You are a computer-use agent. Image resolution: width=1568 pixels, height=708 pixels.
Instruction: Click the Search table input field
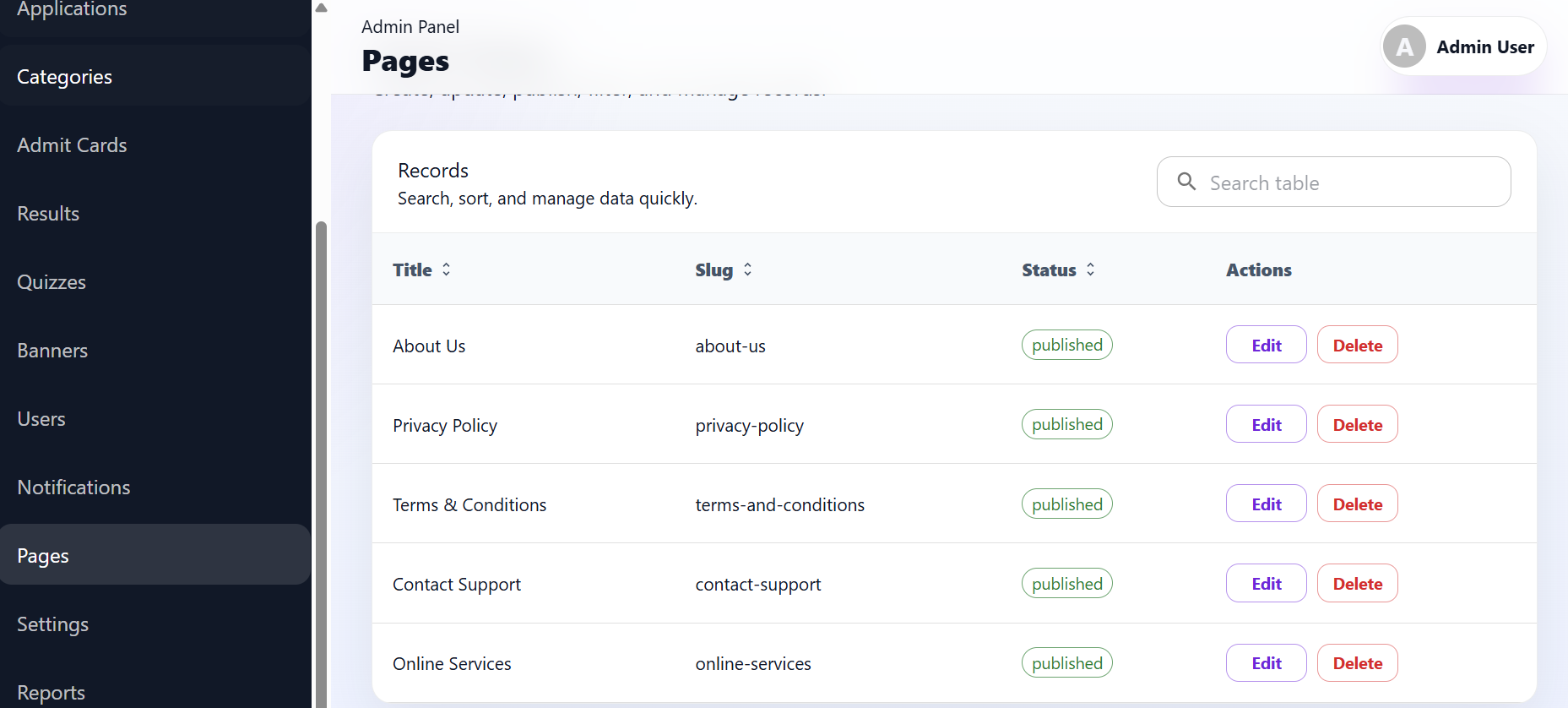pyautogui.click(x=1333, y=182)
